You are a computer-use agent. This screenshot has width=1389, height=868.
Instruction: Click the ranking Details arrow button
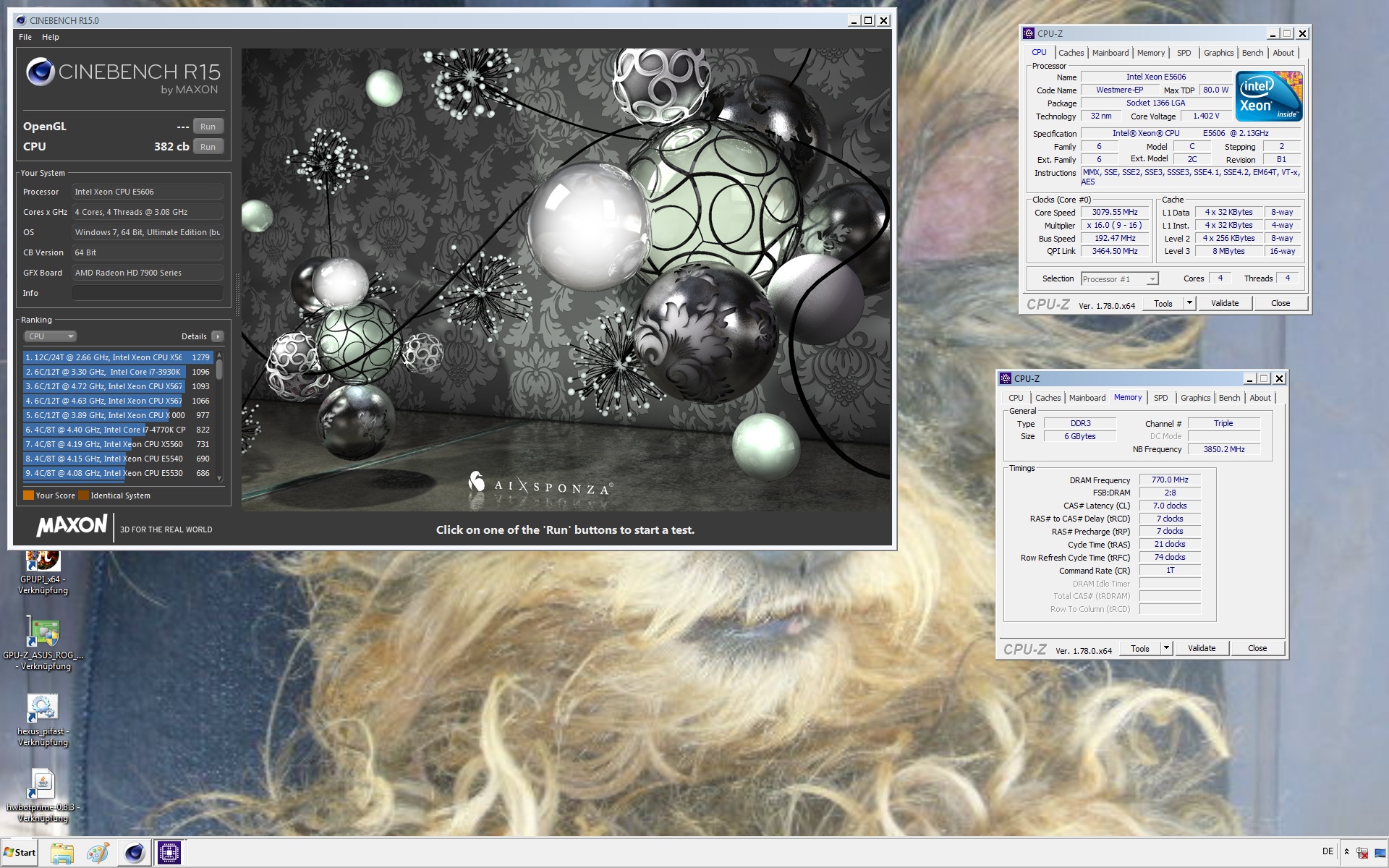coord(217,336)
